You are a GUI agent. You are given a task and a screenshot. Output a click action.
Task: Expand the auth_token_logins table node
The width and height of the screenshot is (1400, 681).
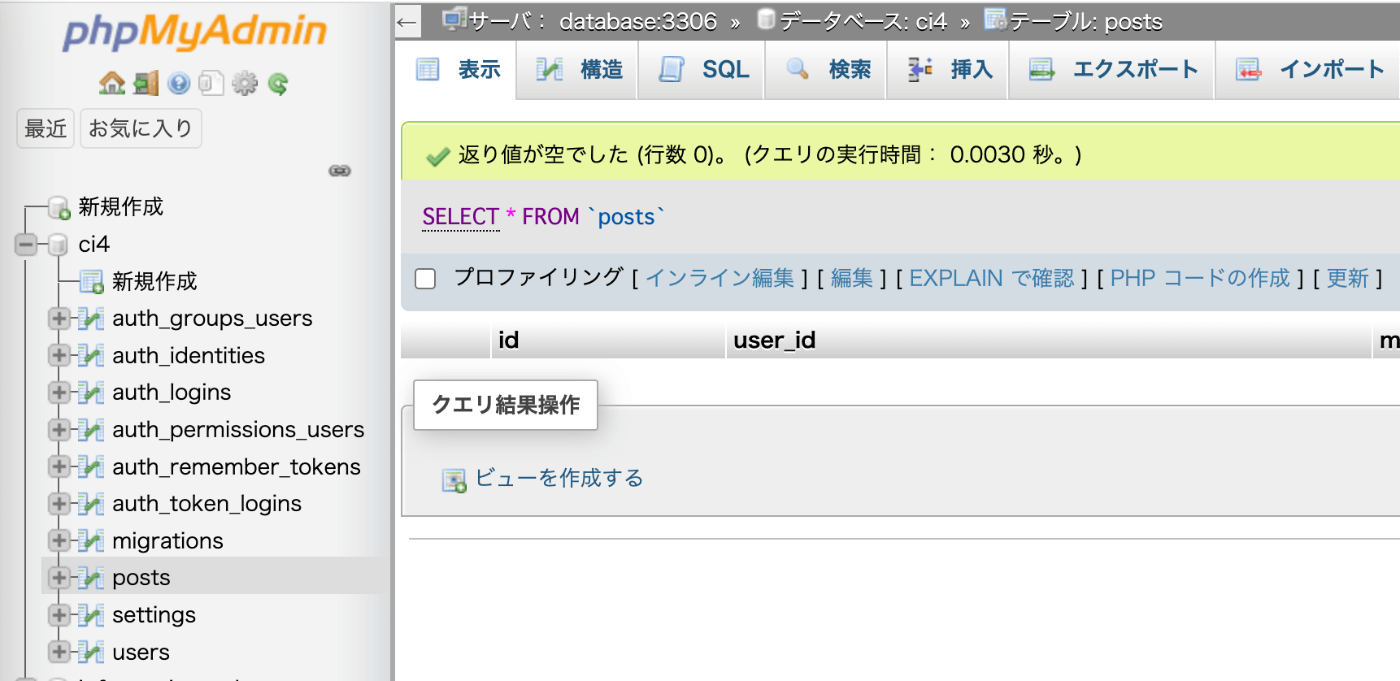point(59,504)
